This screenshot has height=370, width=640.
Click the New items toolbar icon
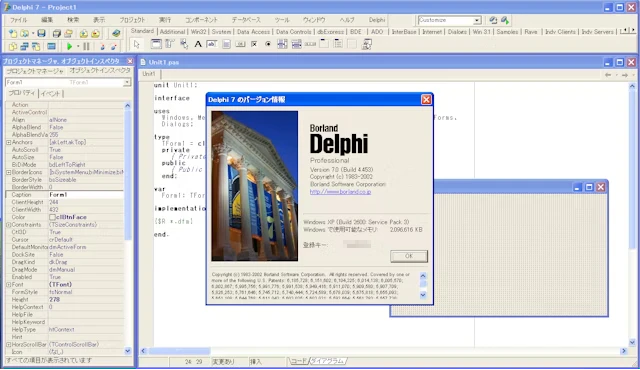(13, 33)
